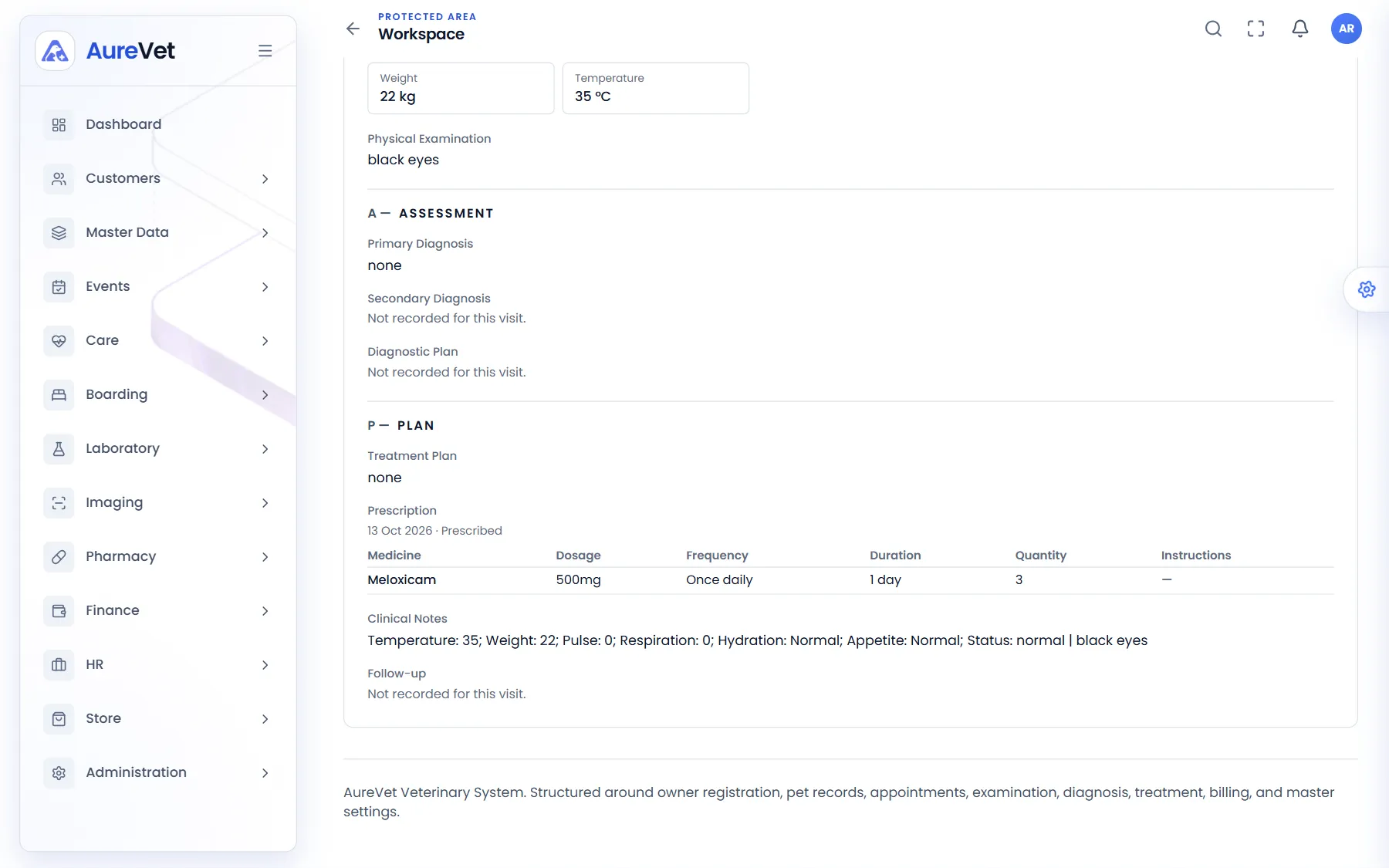Viewport: 1389px width, 868px height.
Task: Click the 22 kg weight value
Action: coord(397,96)
